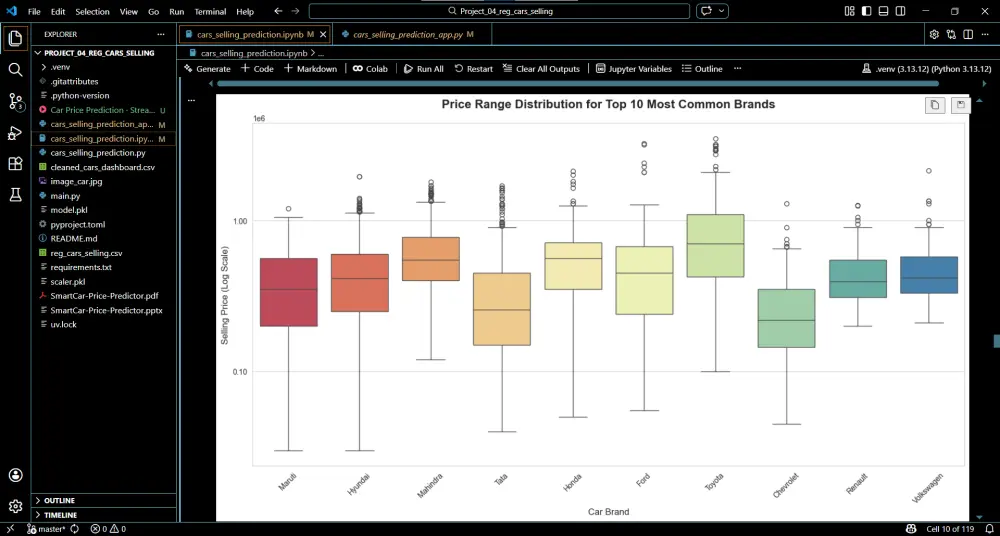Click Run All in notebook toolbar
1000x536 pixels.
tap(423, 68)
